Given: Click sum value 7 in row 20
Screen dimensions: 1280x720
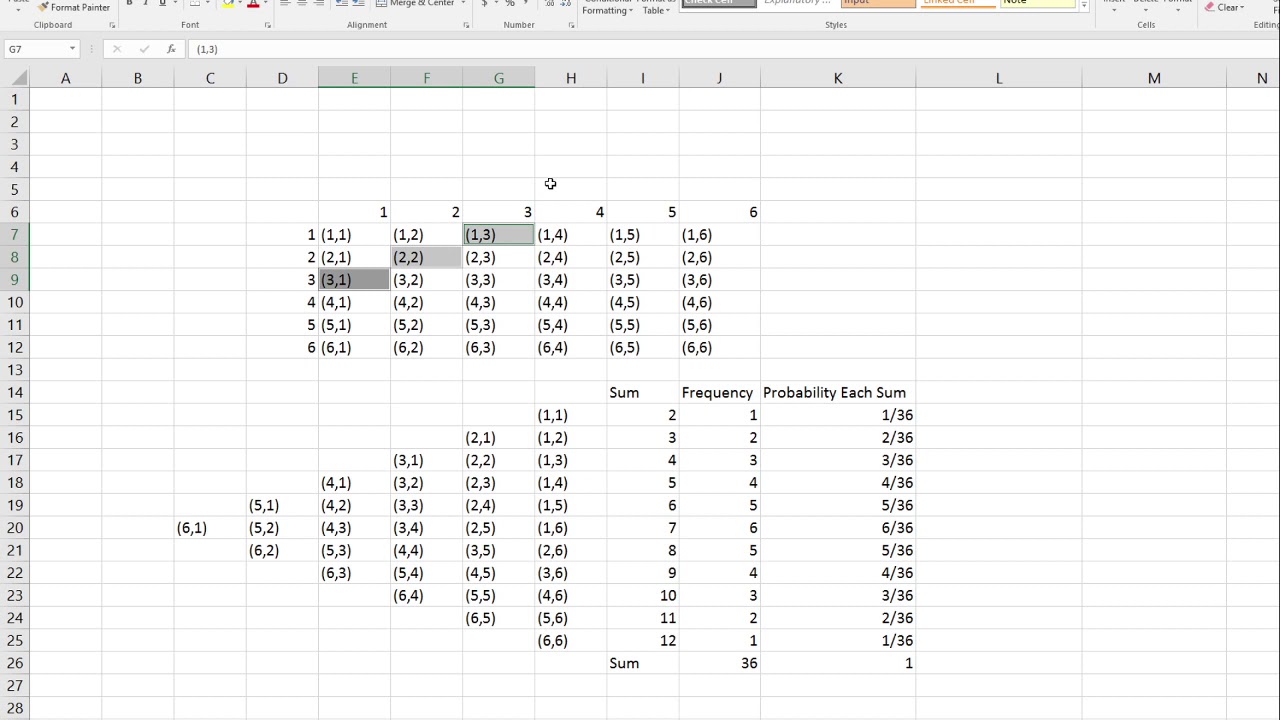Looking at the screenshot, I should (643, 528).
